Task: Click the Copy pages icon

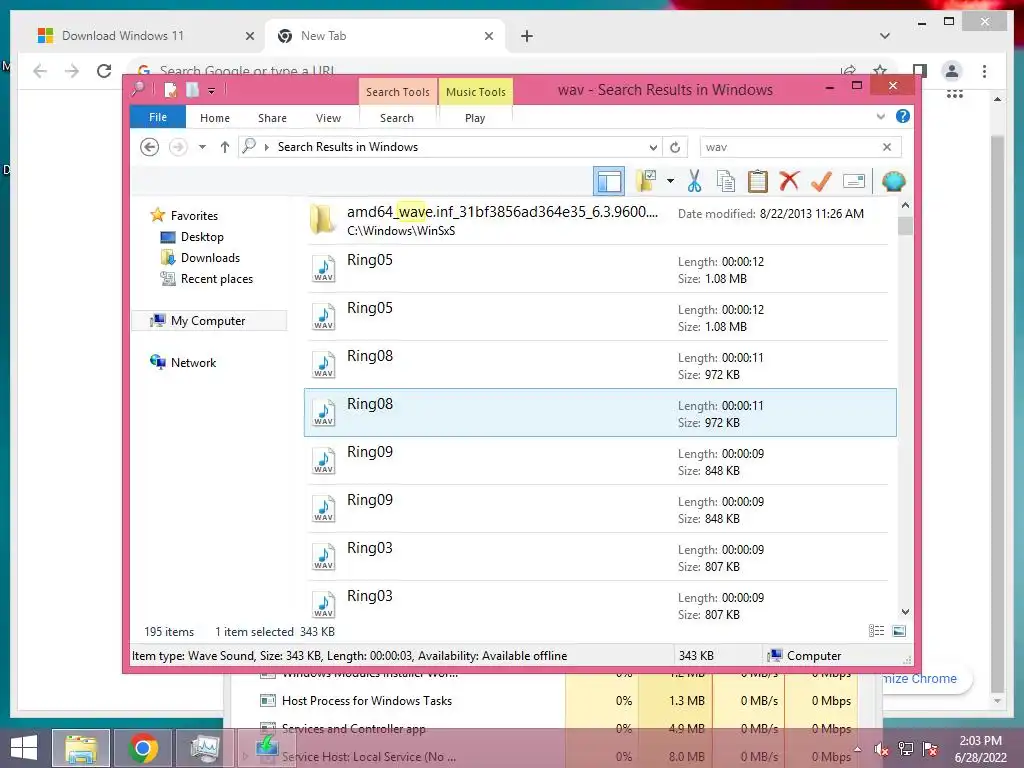Action: click(x=726, y=181)
